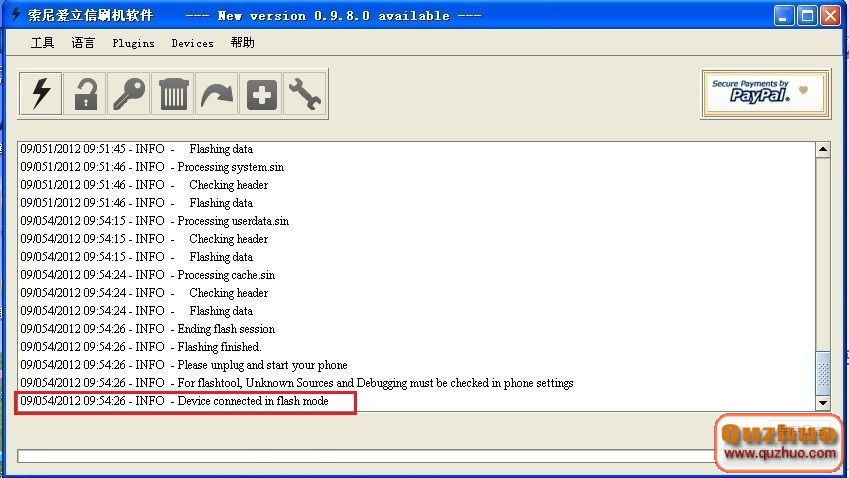The height and width of the screenshot is (478, 849).
Task: Open the Plugins menu
Action: [133, 43]
